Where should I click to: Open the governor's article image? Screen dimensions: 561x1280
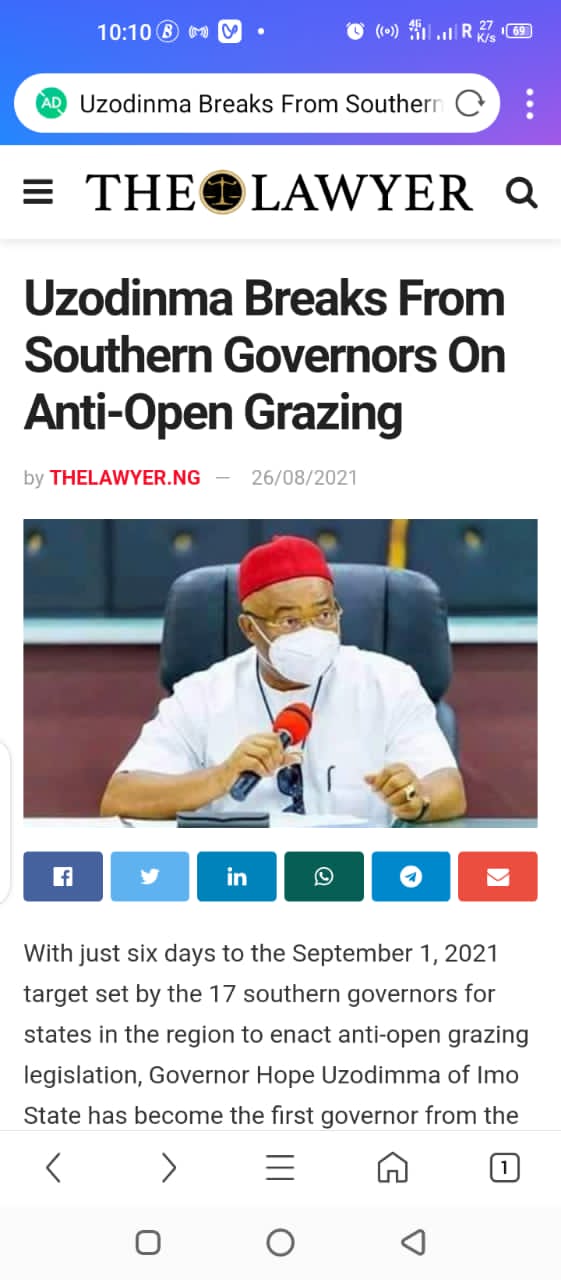pos(280,673)
